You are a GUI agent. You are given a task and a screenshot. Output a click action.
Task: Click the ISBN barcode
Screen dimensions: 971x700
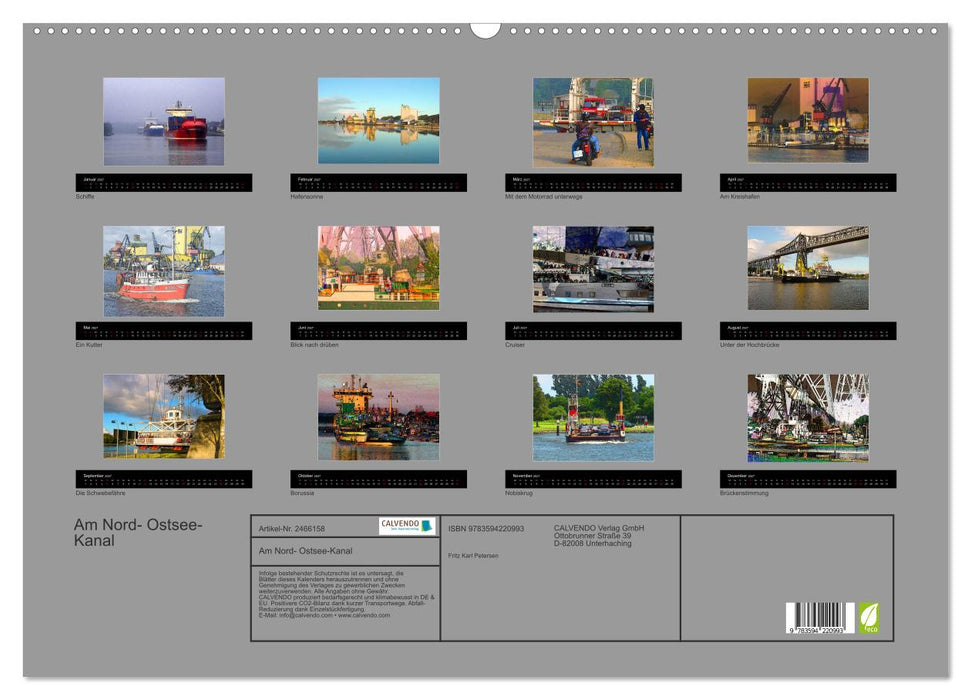point(820,618)
